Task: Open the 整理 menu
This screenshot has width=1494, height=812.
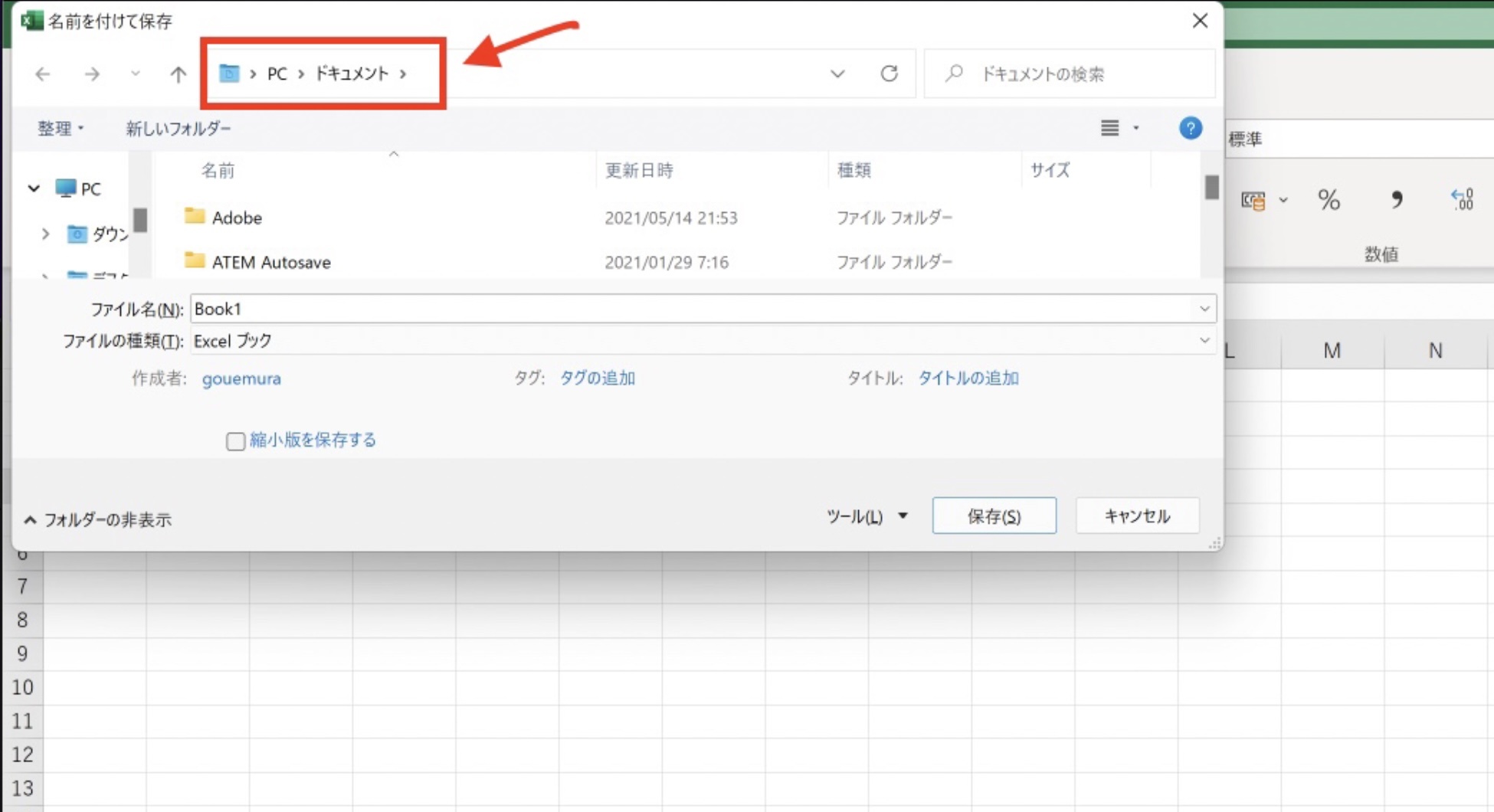Action: [60, 128]
